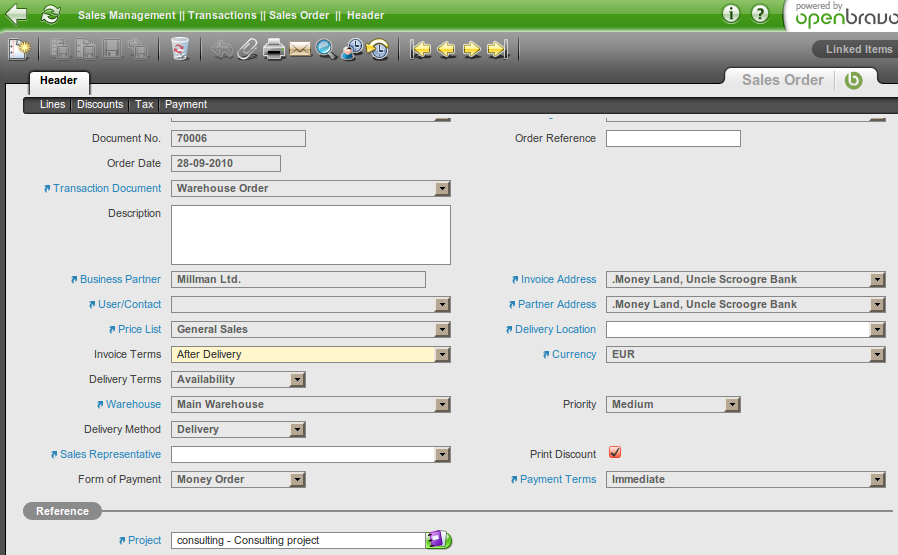Go to the previous record arrow
This screenshot has width=898, height=555.
tap(446, 49)
